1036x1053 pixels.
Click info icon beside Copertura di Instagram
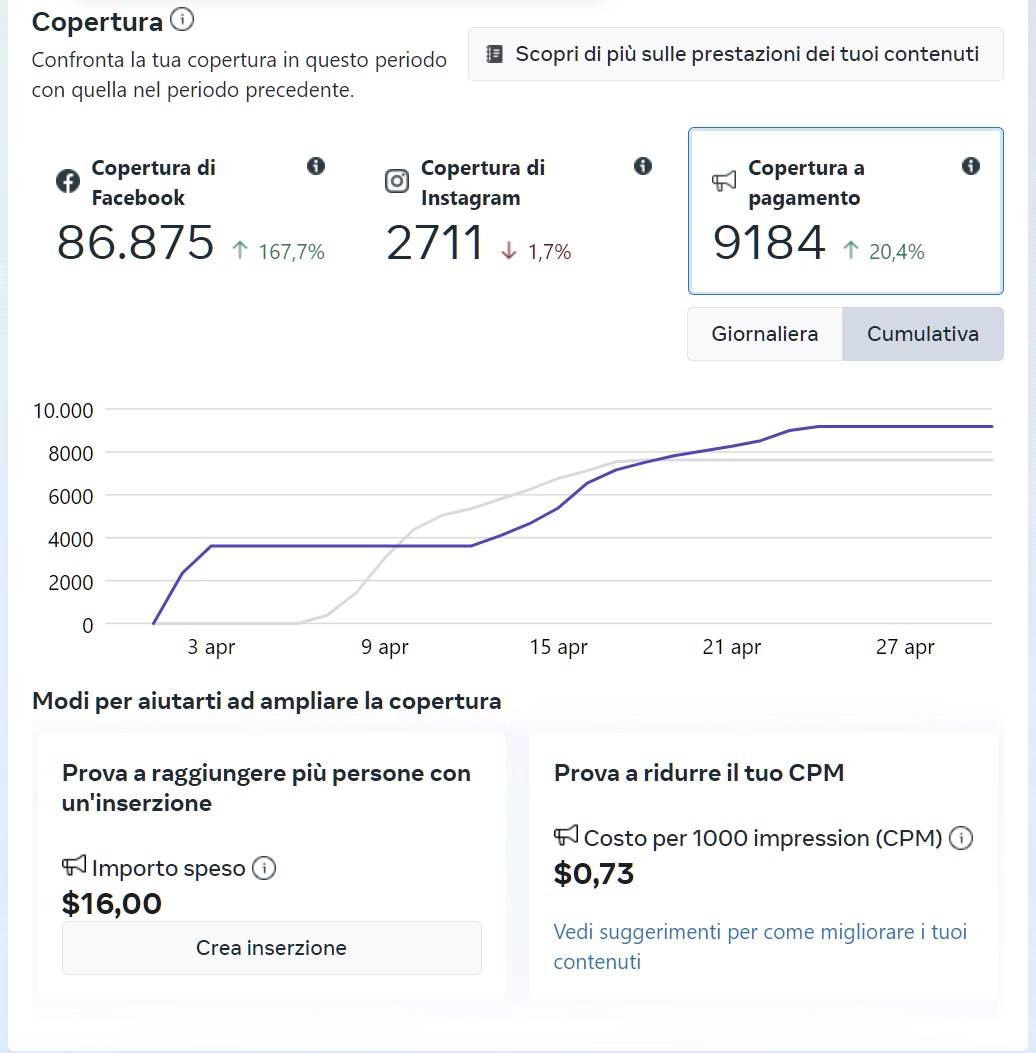click(x=643, y=166)
